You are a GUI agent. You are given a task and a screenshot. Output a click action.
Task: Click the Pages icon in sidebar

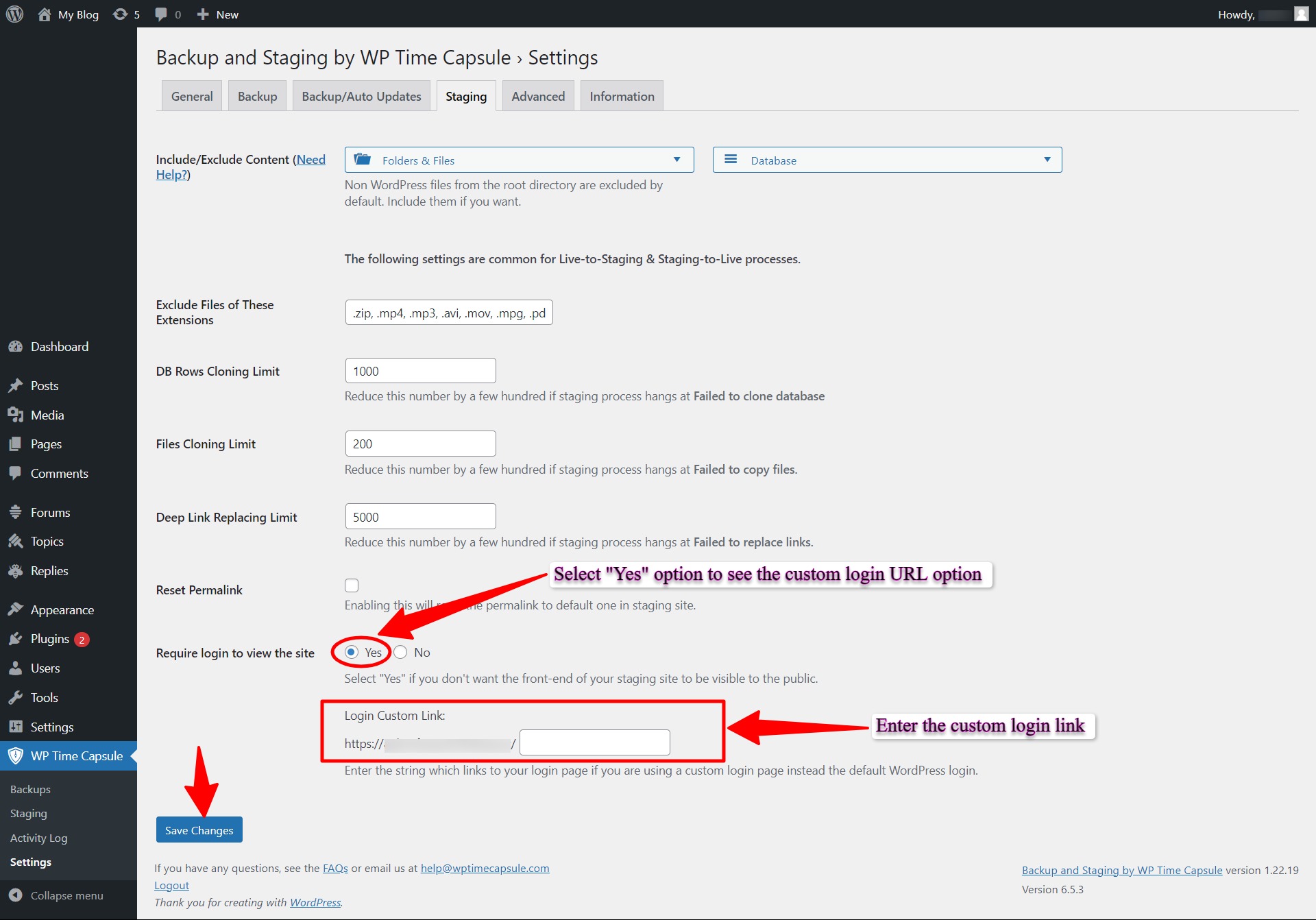point(16,444)
